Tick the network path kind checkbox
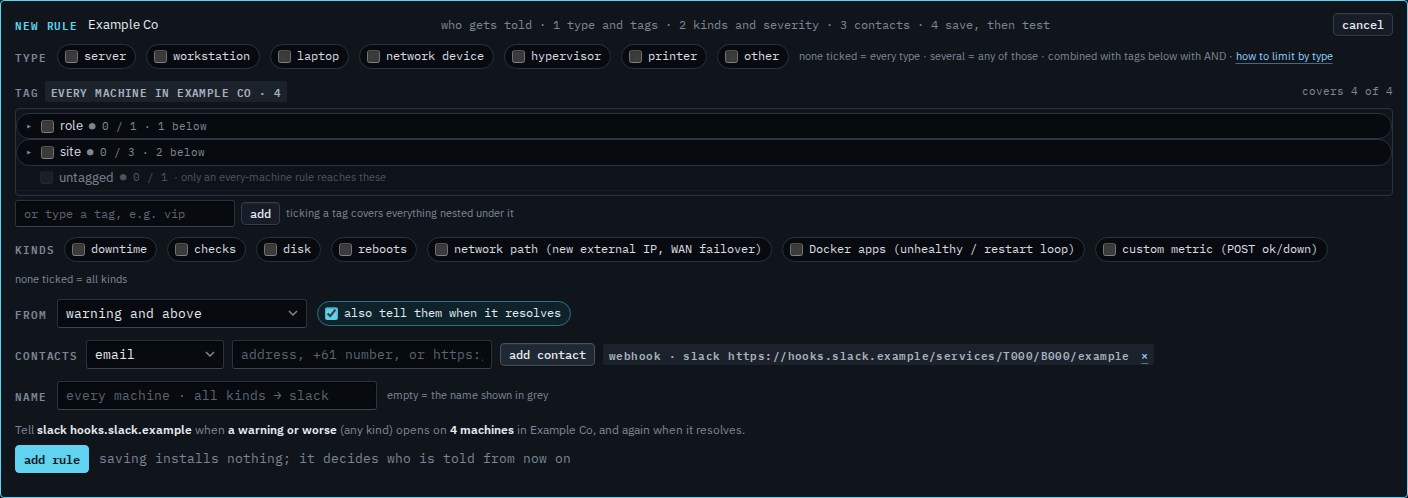The height and width of the screenshot is (498, 1408). tap(441, 250)
